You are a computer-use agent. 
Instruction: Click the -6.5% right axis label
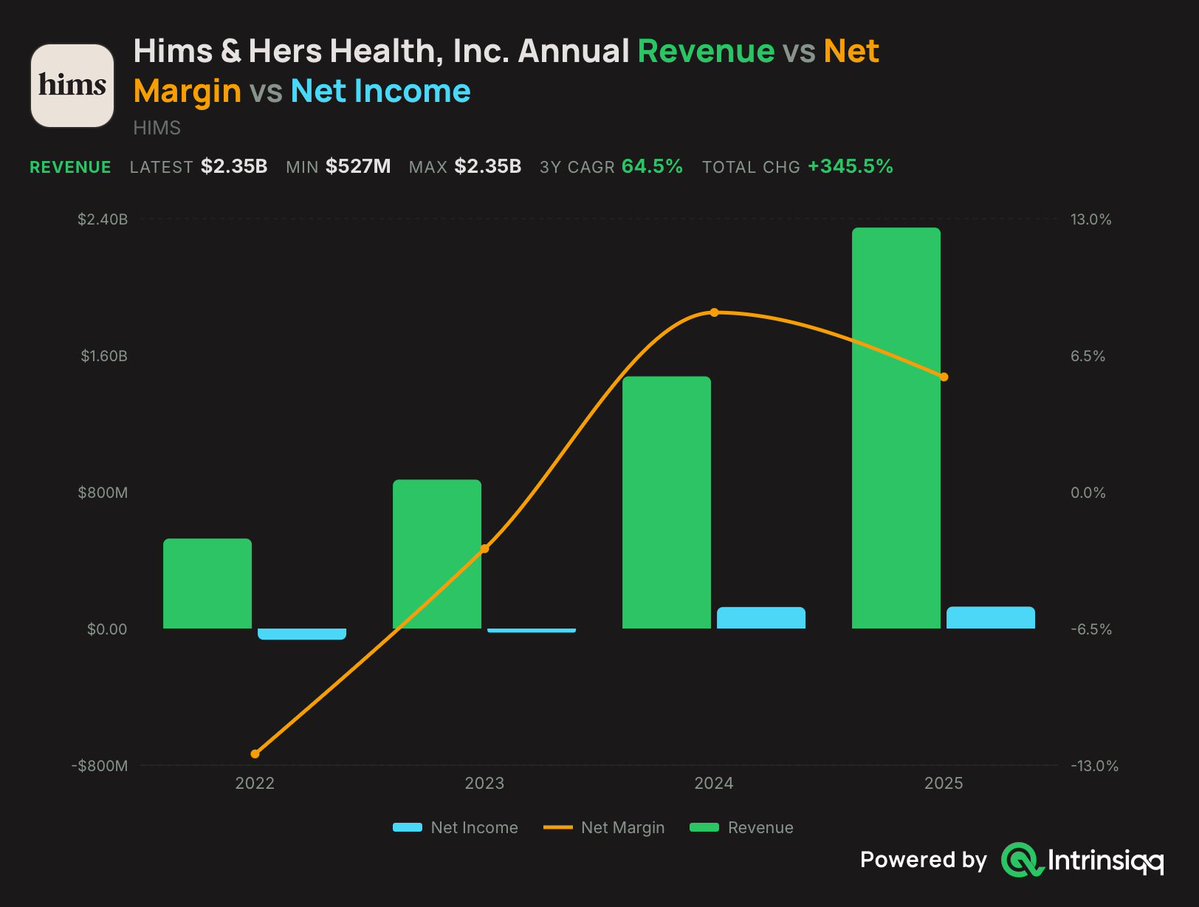click(x=1091, y=629)
